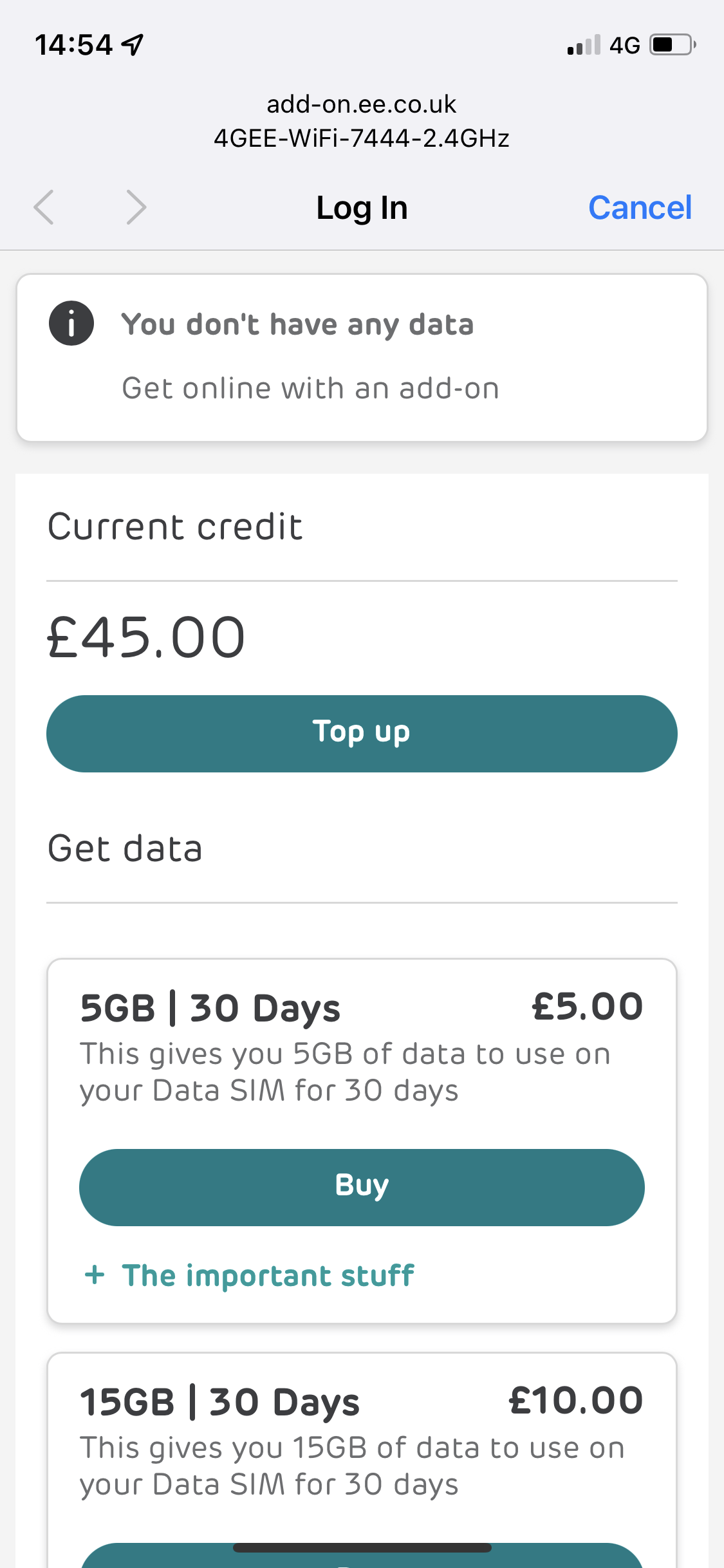Tap the cellular signal strength bars
The image size is (724, 1568).
pyautogui.click(x=584, y=45)
